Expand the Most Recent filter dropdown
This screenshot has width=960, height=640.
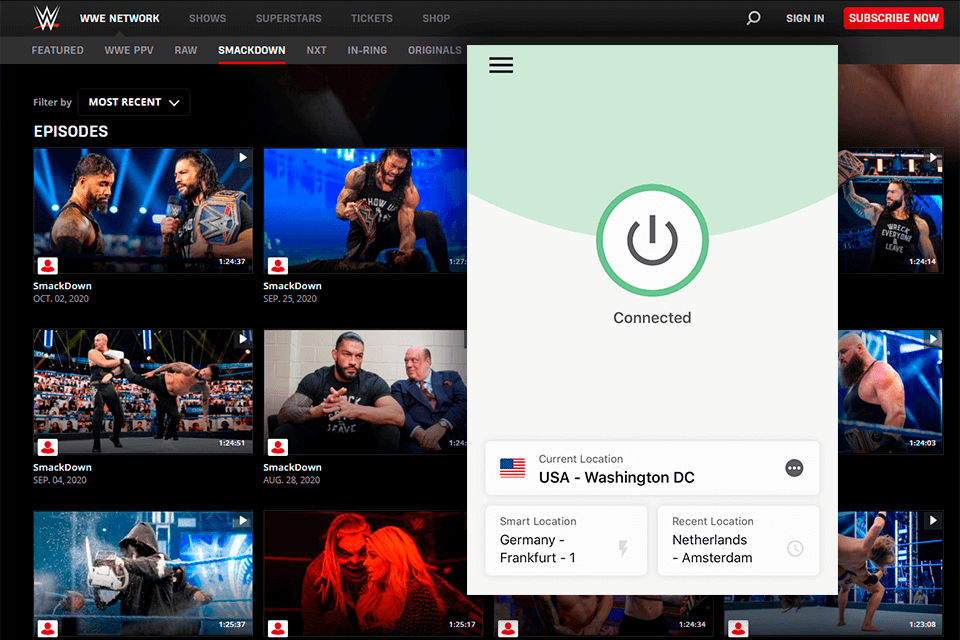134,102
